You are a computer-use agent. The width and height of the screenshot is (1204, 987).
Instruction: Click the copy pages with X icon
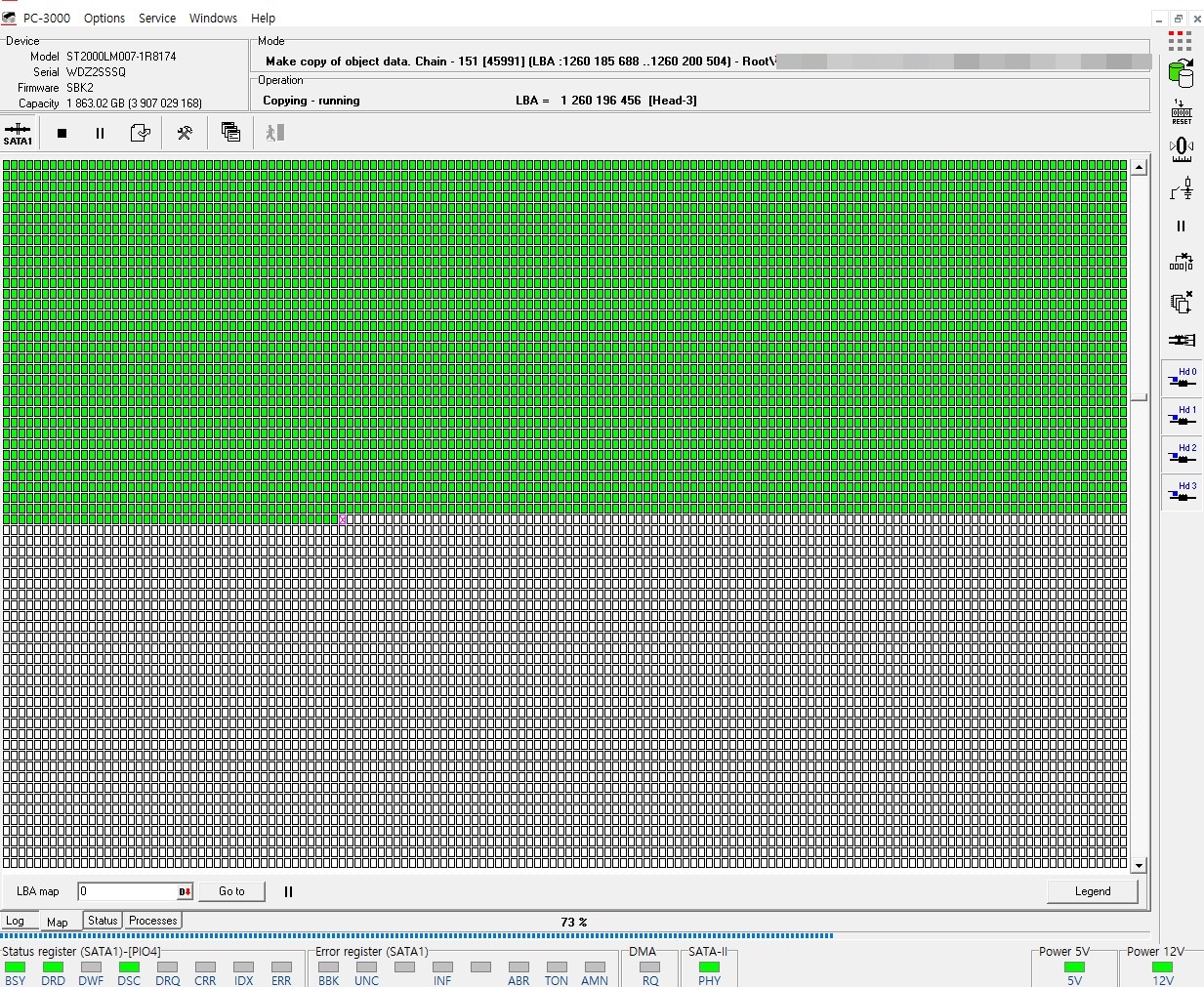tap(1181, 302)
